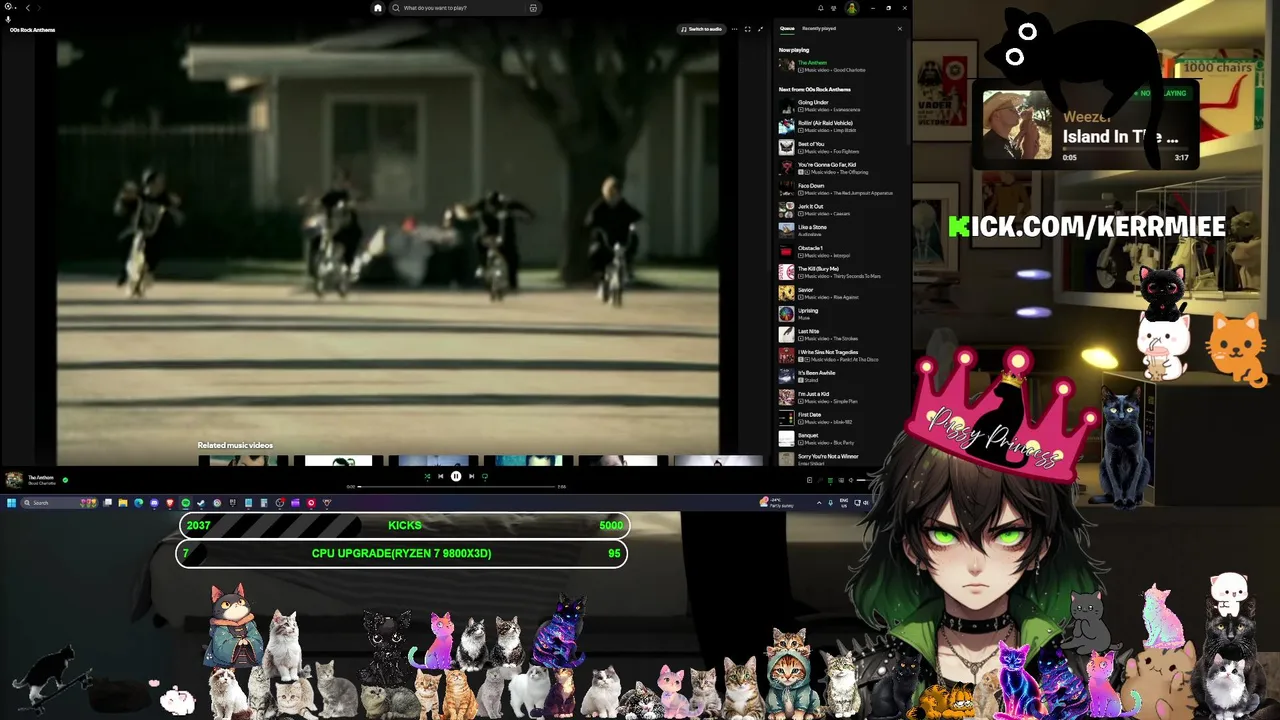Expand the system tray hidden icons chevron
Screen dimensions: 1280x720
click(819, 503)
